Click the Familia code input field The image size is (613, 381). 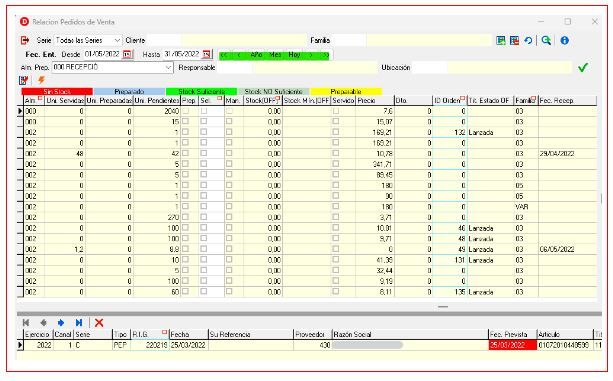(349, 40)
